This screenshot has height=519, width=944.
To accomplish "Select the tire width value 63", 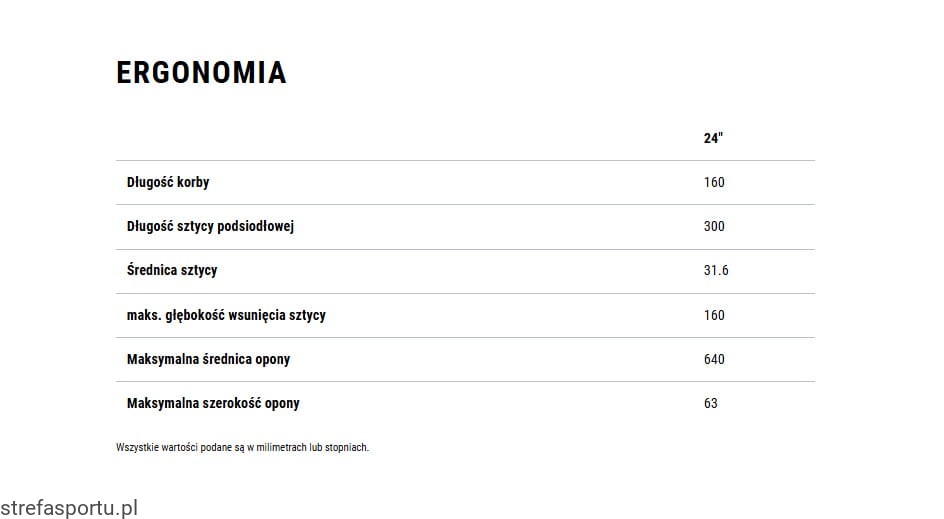I will pyautogui.click(x=711, y=403).
